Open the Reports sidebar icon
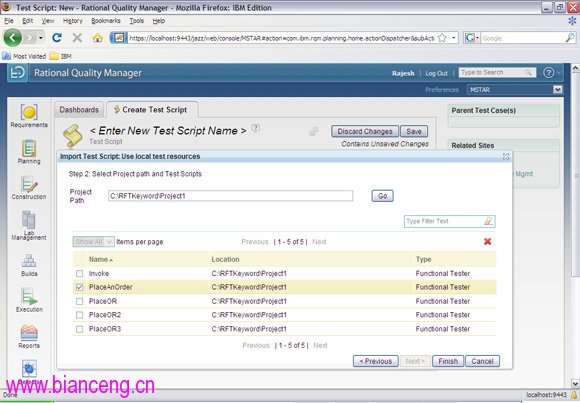This screenshot has height=403, width=580. pyautogui.click(x=29, y=332)
